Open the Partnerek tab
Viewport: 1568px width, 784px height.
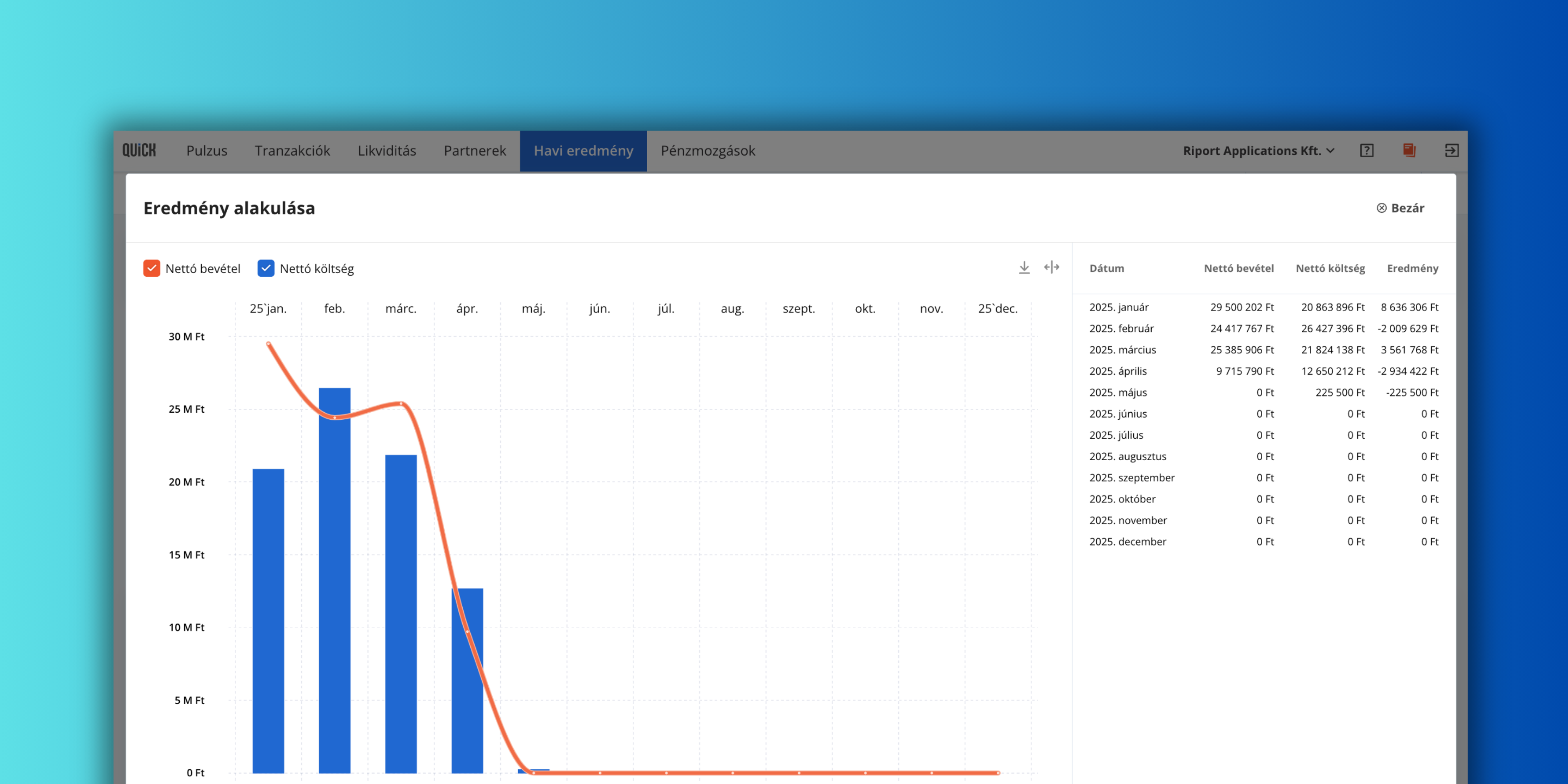(x=475, y=150)
